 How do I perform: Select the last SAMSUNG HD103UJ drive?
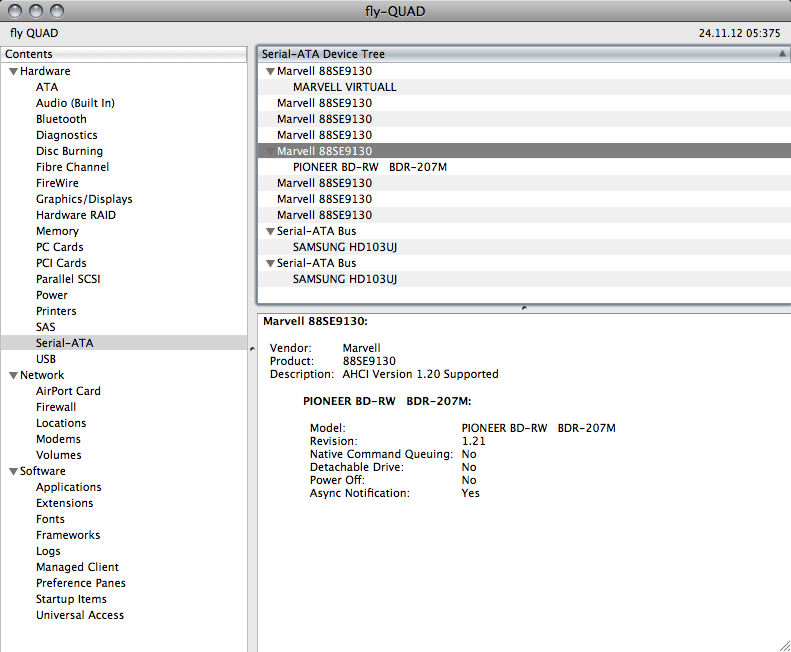(344, 279)
